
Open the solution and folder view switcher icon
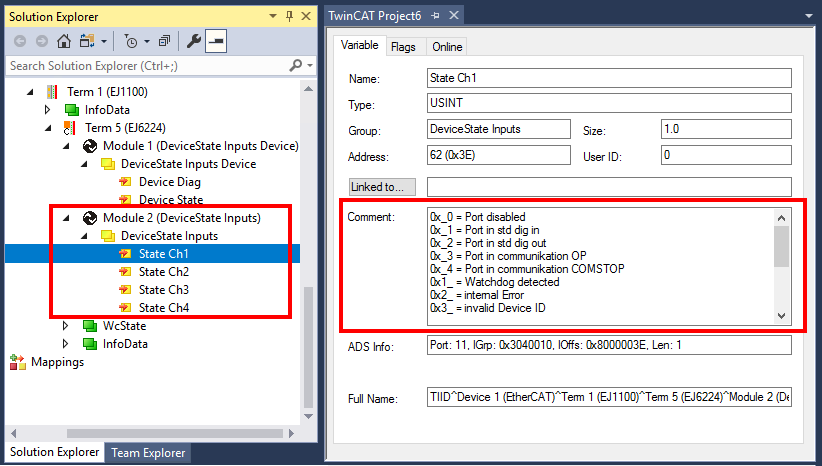pos(86,41)
